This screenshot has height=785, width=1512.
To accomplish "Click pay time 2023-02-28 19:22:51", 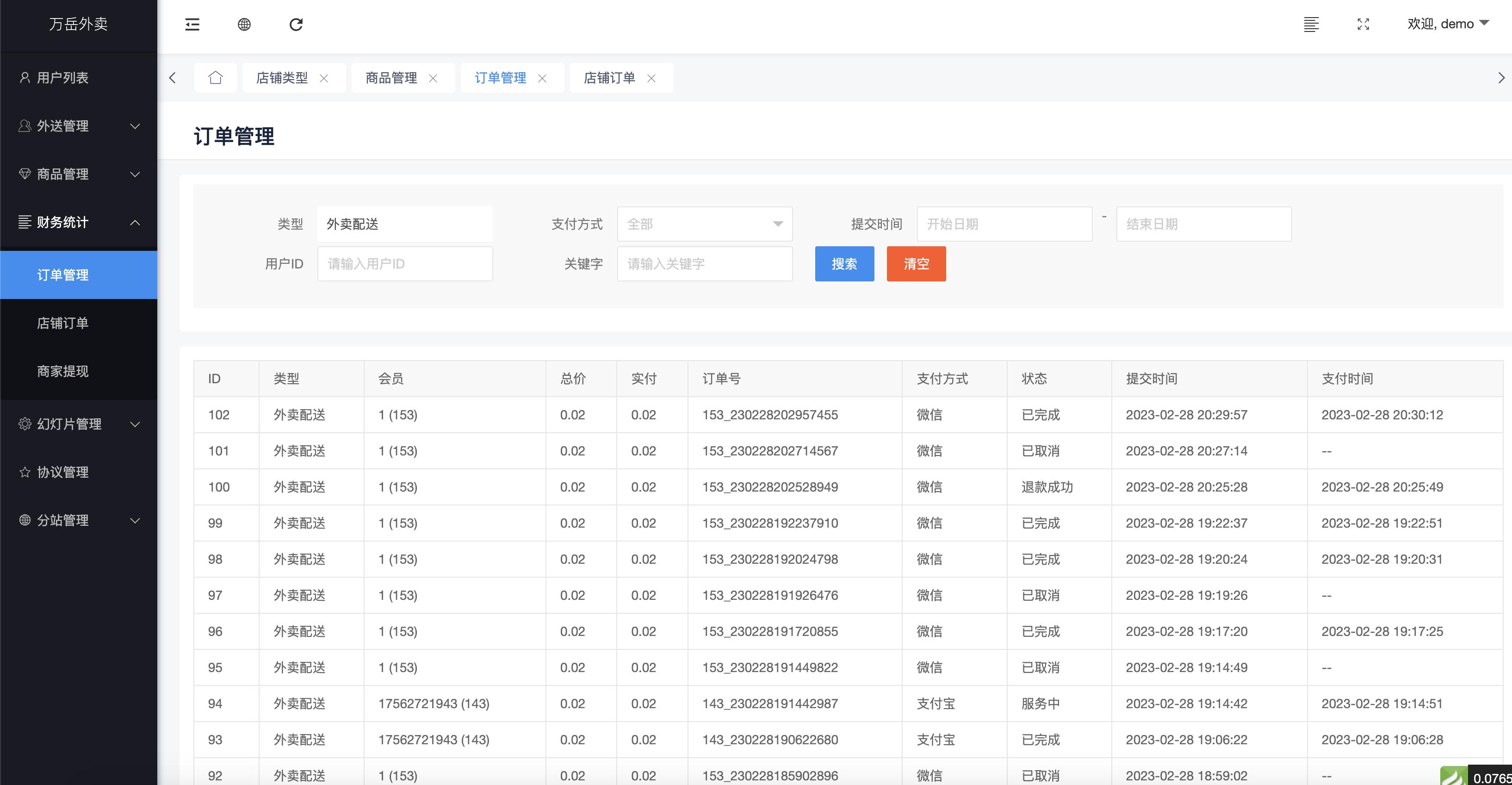I will coord(1382,523).
